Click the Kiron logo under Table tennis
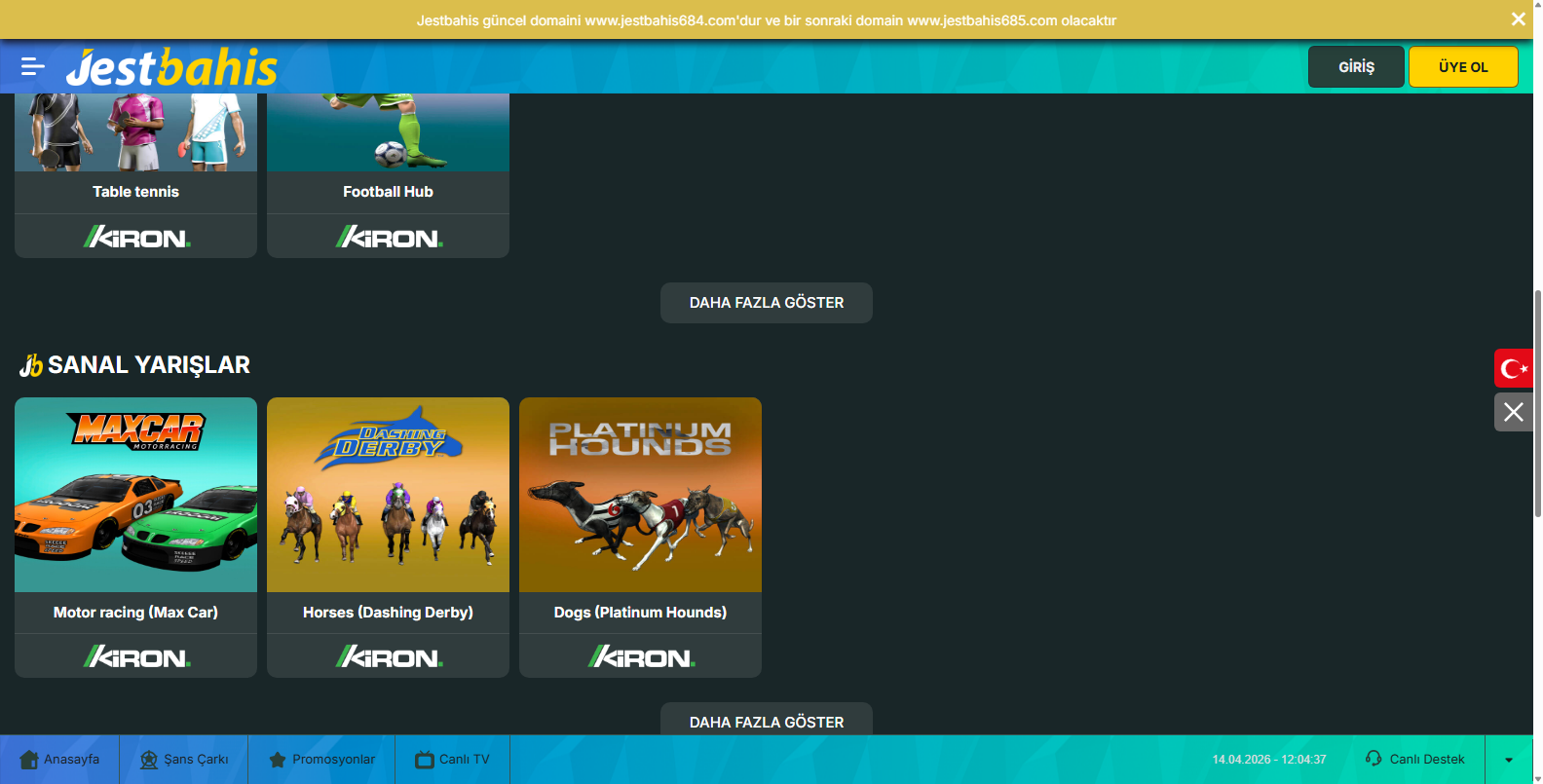 pyautogui.click(x=136, y=237)
